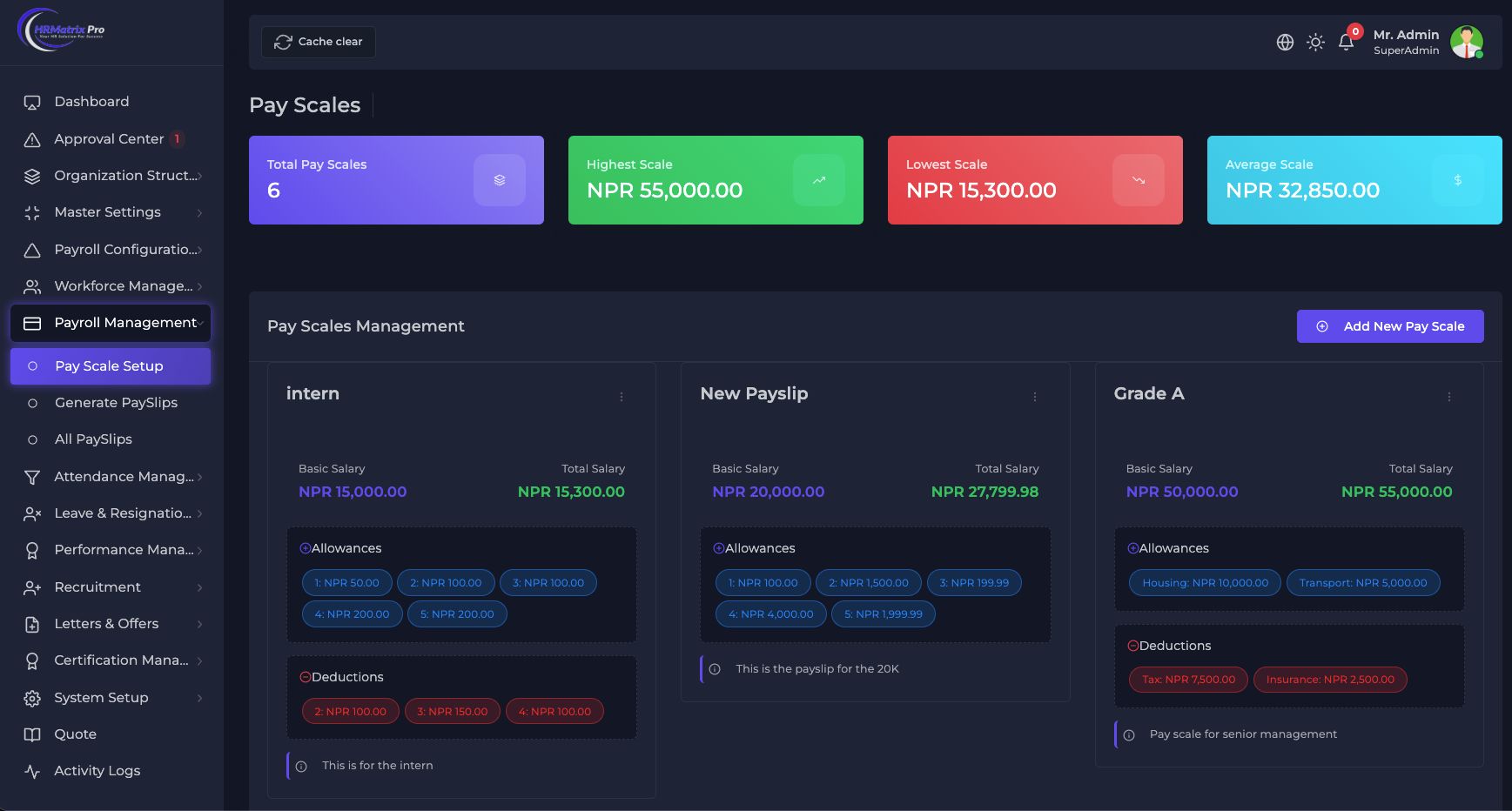
Task: Click the Total Pay Scales card
Action: [396, 180]
